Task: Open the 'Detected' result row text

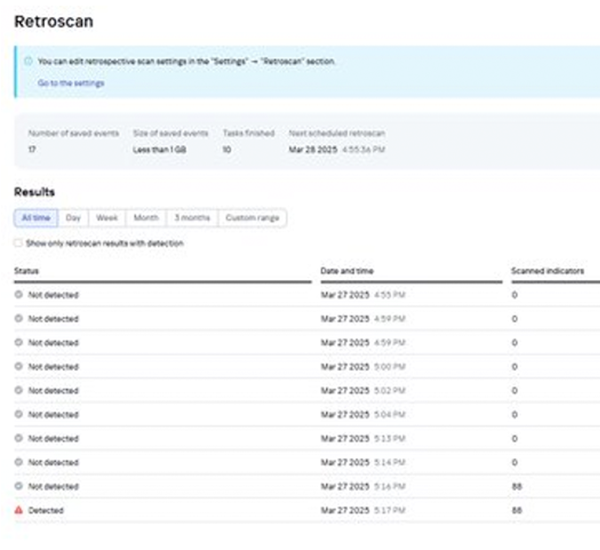Action: [x=46, y=510]
